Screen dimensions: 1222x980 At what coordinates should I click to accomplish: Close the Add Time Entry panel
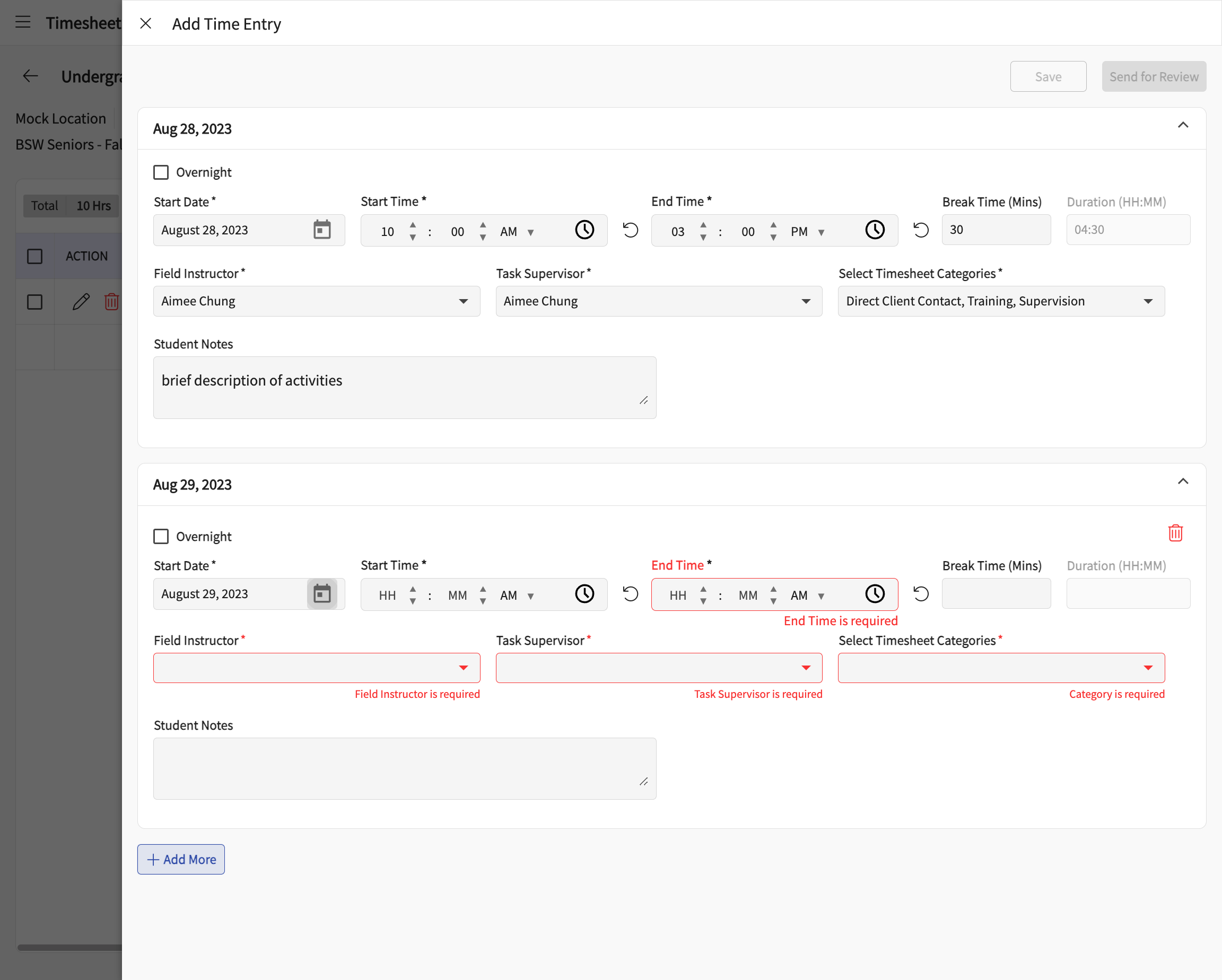(146, 23)
